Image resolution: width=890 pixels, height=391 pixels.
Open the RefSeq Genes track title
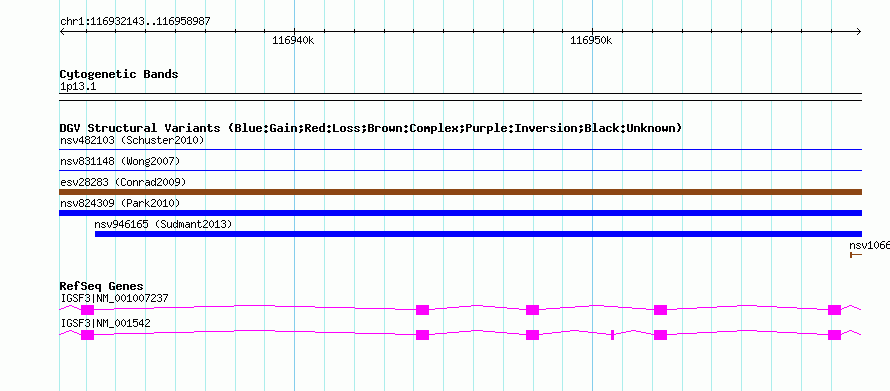tap(102, 286)
